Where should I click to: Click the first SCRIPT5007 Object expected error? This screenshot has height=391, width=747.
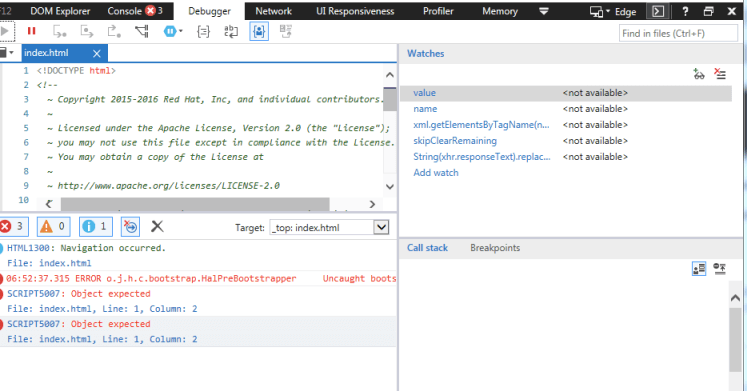point(79,294)
